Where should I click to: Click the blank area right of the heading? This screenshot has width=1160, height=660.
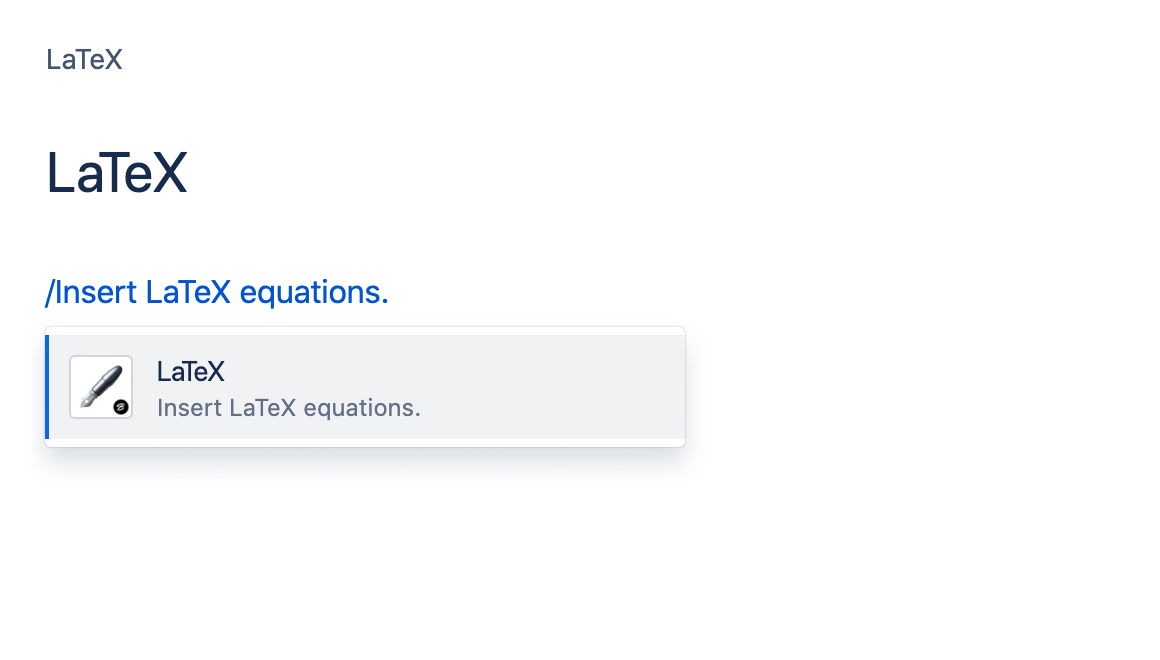pyautogui.click(x=650, y=173)
